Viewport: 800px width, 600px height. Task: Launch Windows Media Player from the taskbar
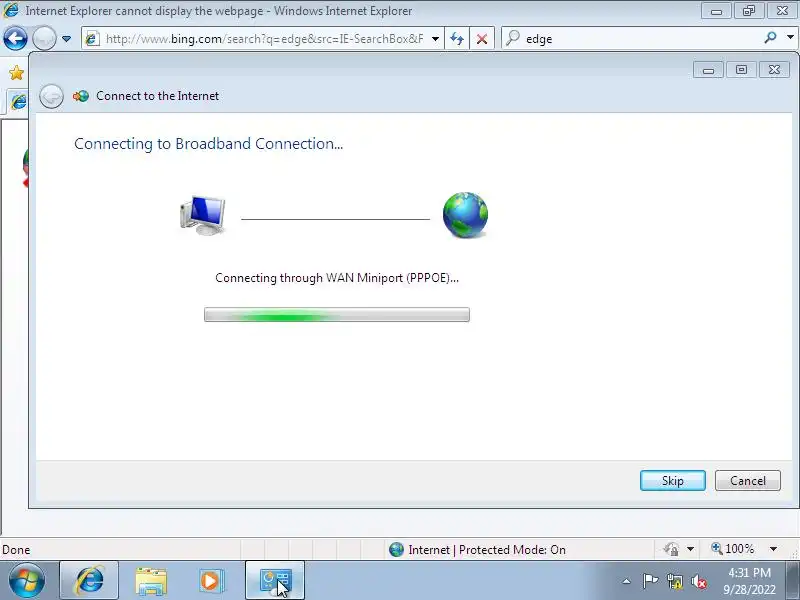[210, 581]
